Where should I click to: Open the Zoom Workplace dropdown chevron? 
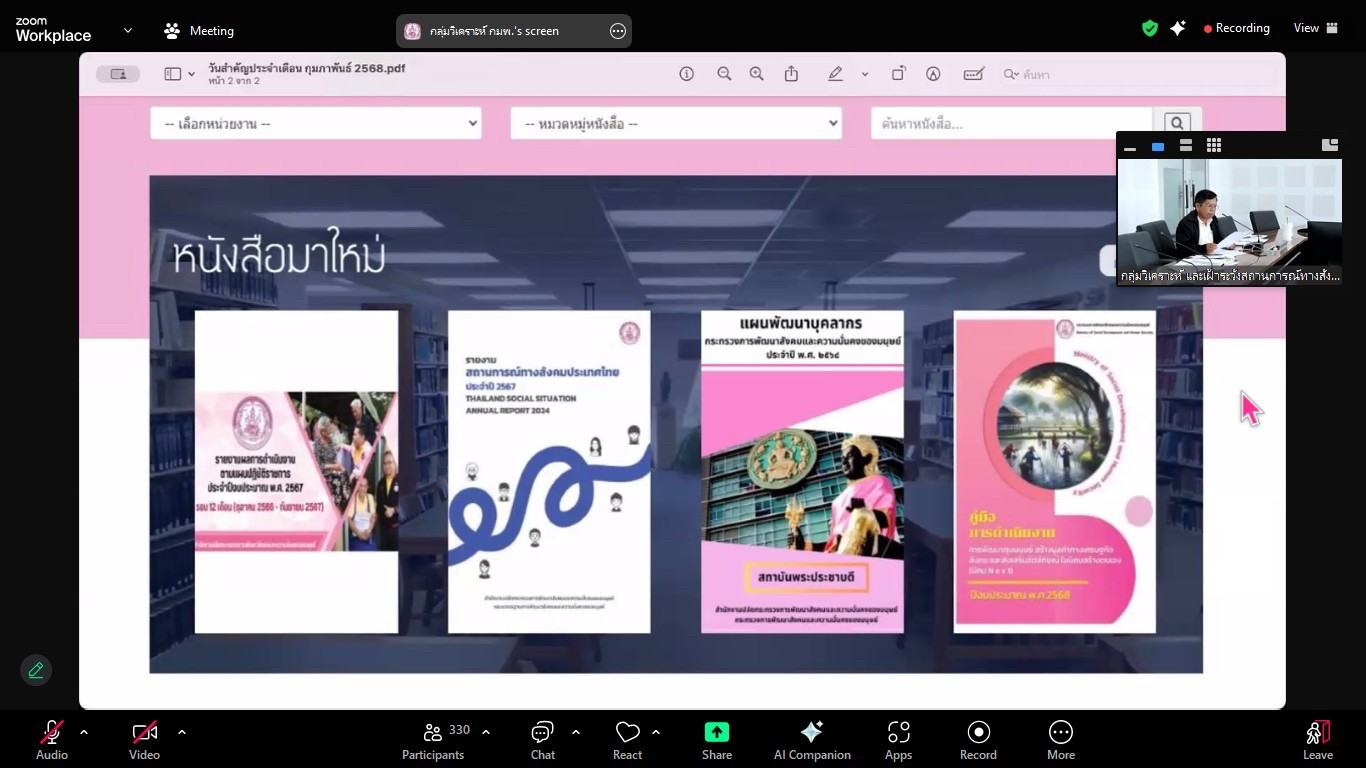pyautogui.click(x=128, y=31)
